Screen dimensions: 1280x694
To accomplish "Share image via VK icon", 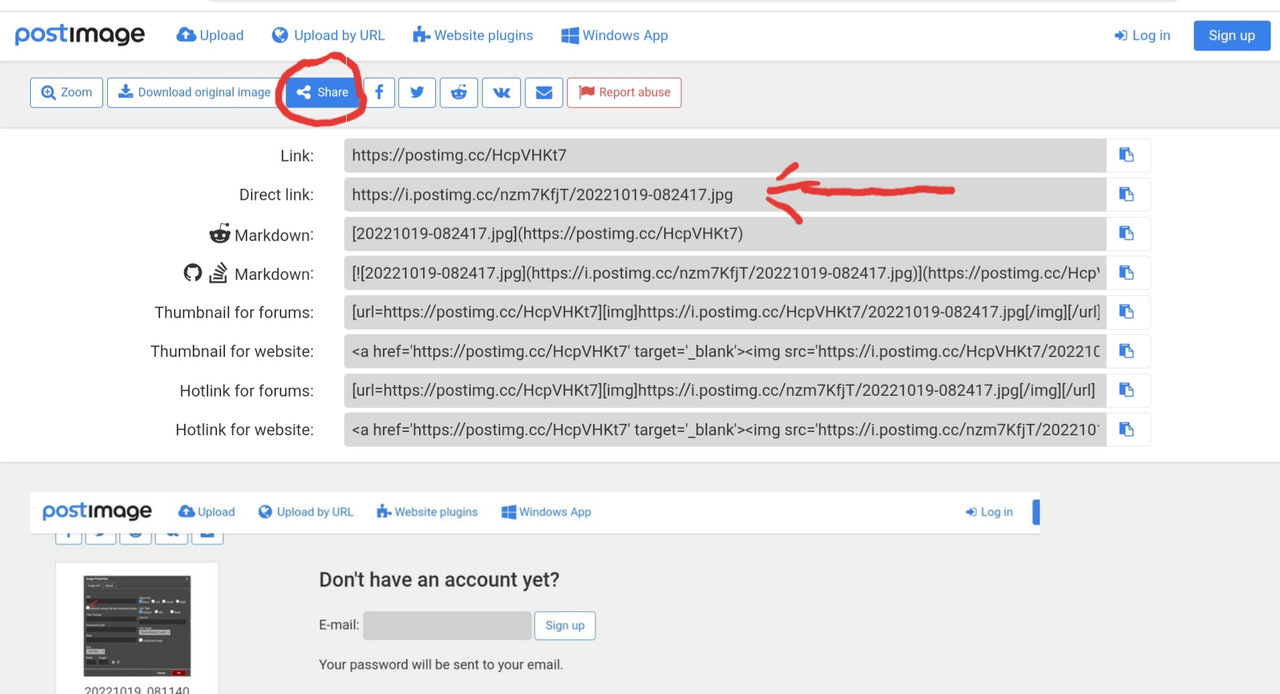I will [501, 92].
